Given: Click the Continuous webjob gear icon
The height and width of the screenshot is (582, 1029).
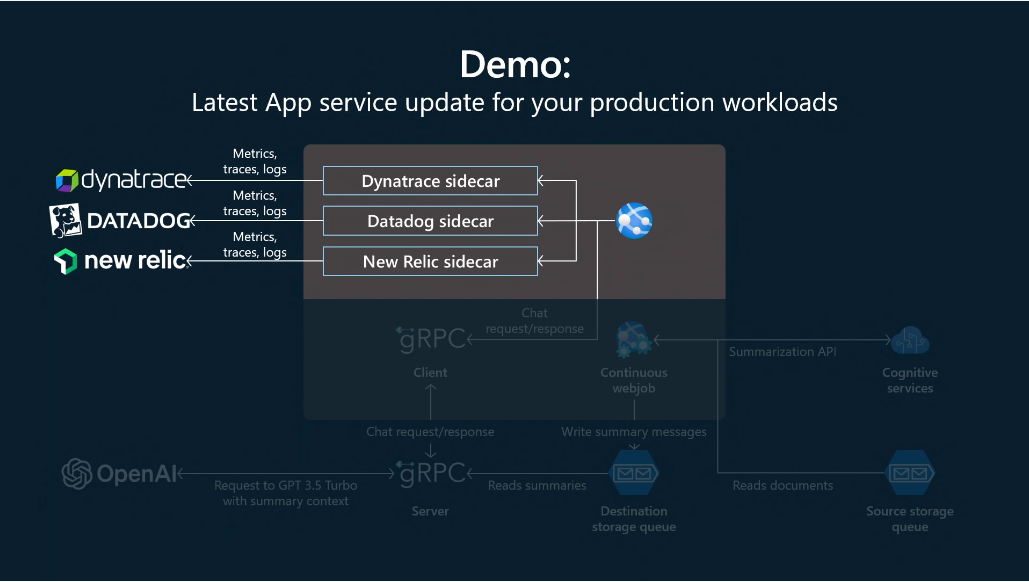Looking at the screenshot, I should tap(633, 340).
